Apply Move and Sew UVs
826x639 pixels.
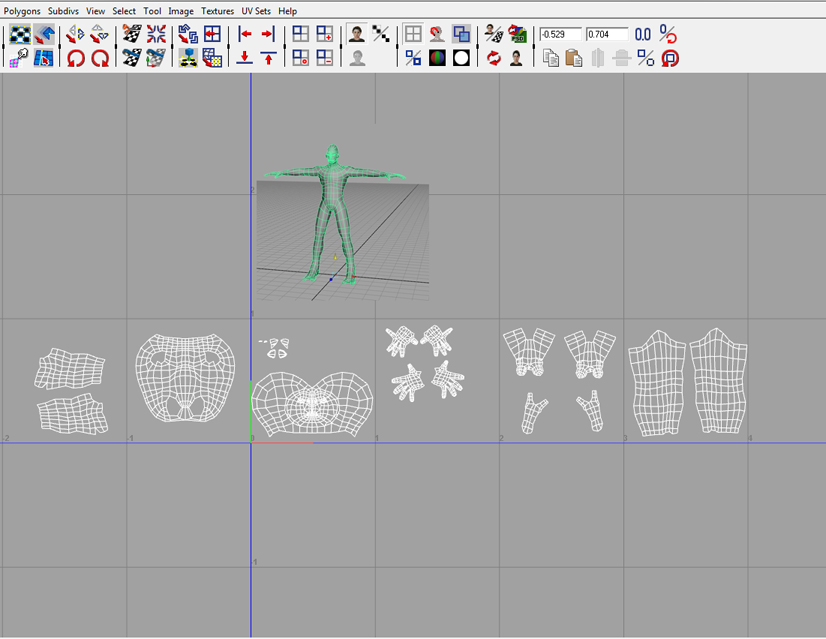[154, 58]
